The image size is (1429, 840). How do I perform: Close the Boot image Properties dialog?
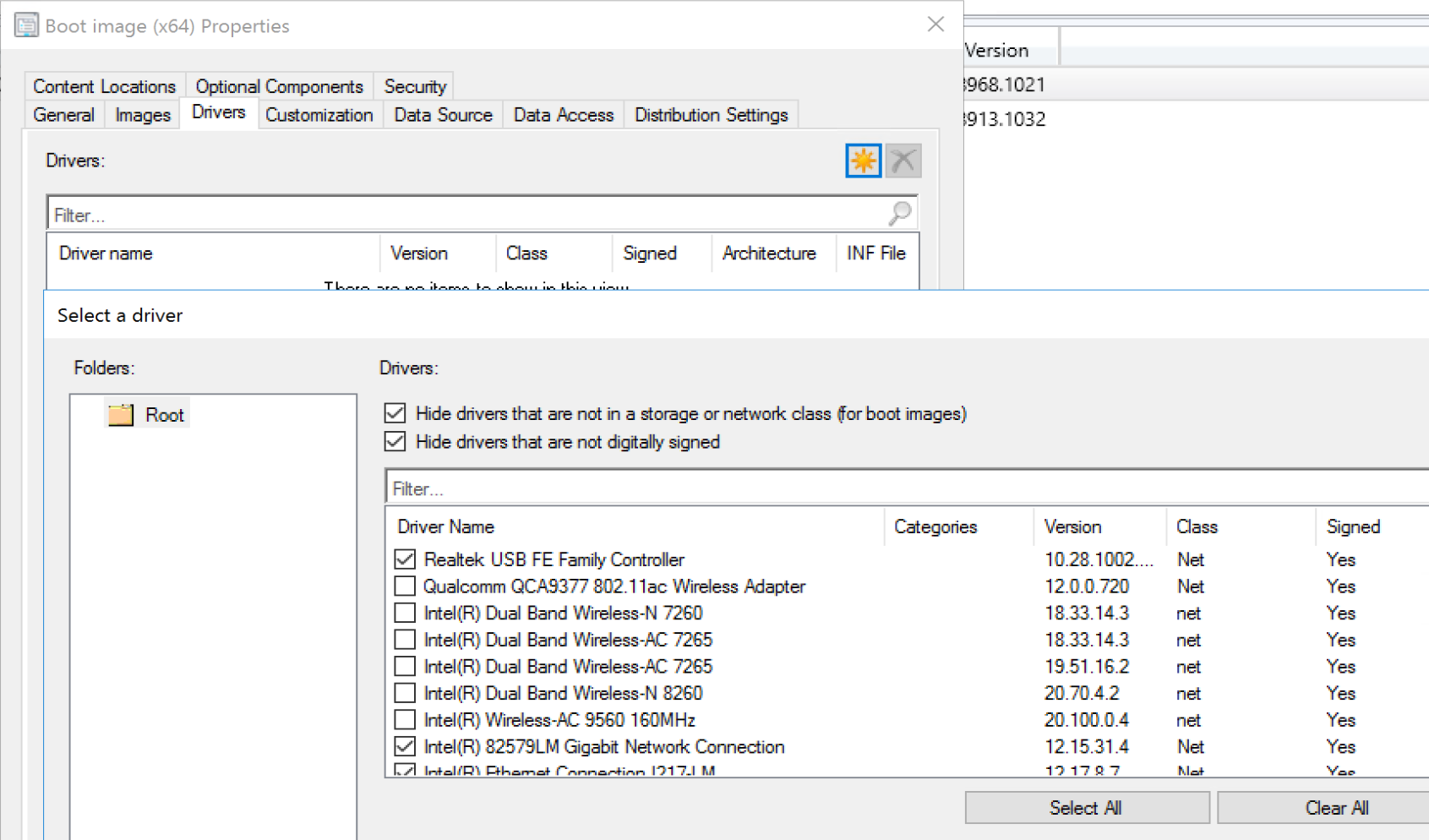click(x=935, y=25)
